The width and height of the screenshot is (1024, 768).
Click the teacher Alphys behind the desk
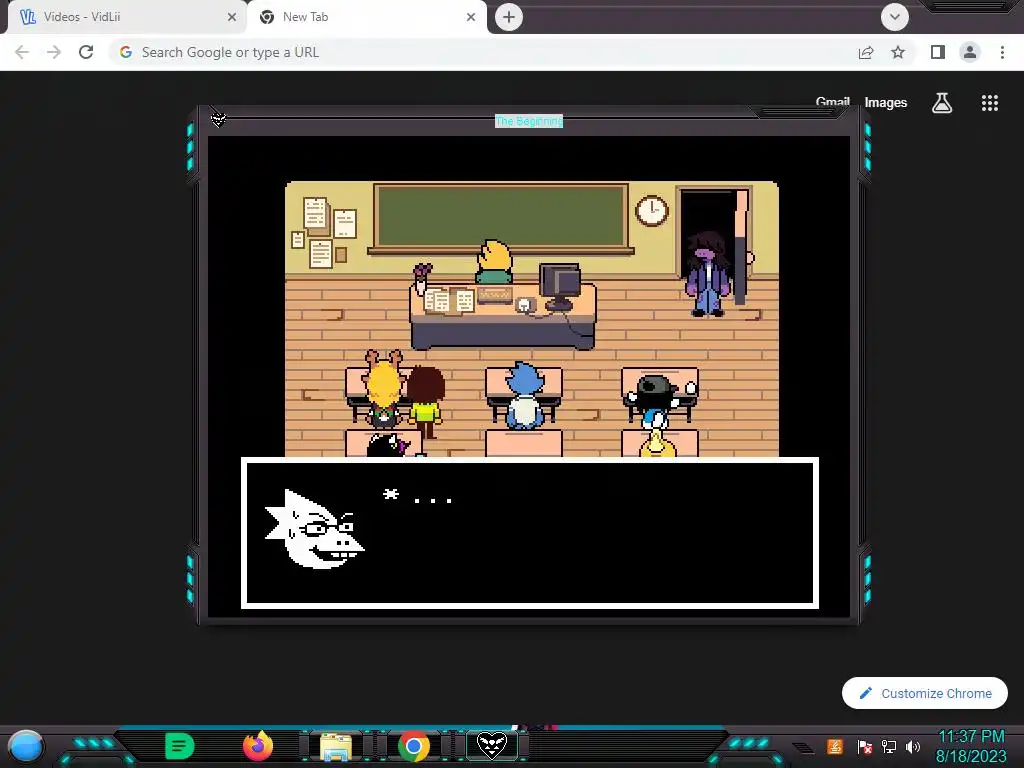pyautogui.click(x=494, y=261)
